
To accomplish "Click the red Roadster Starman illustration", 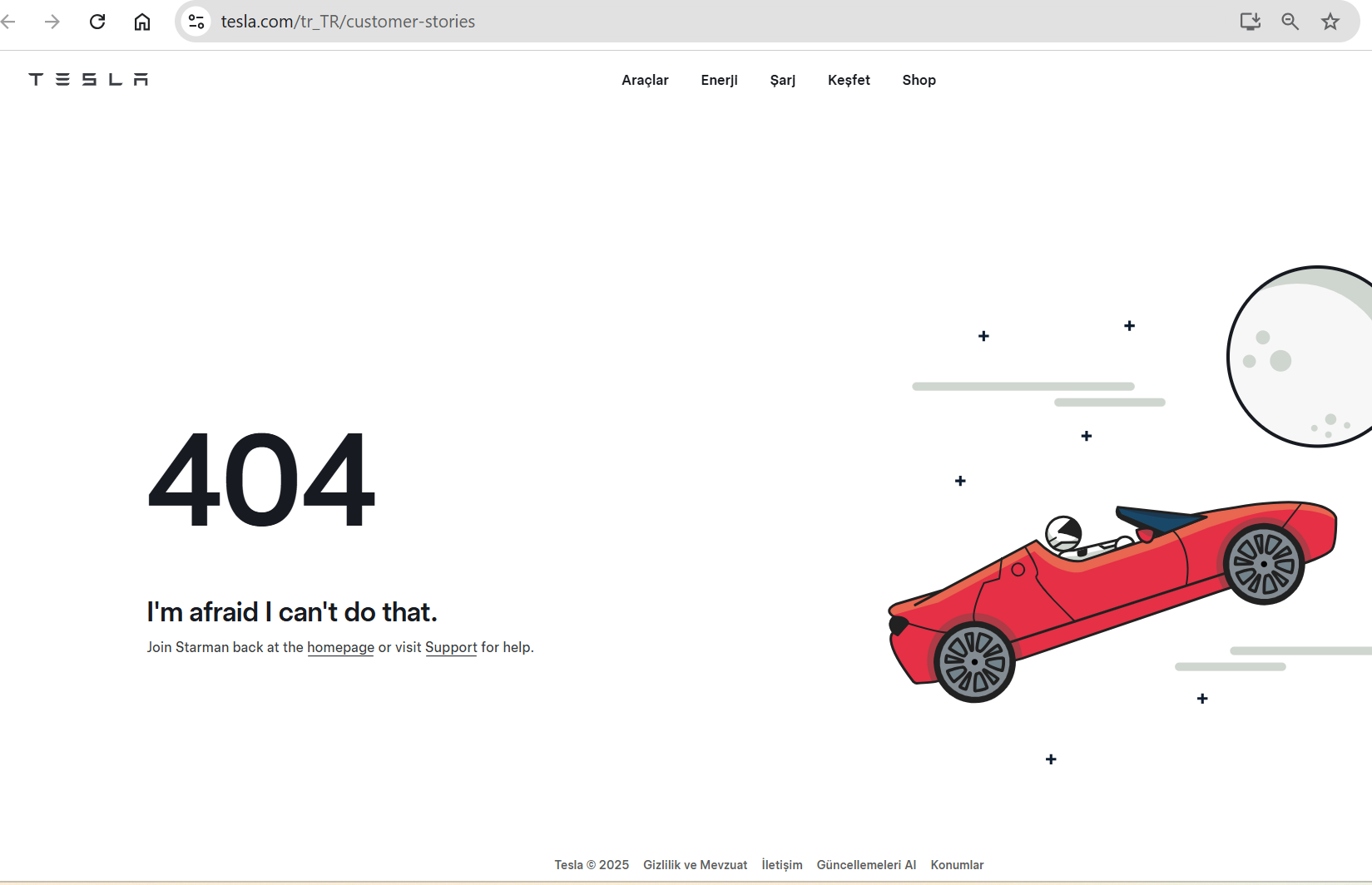I will pyautogui.click(x=1112, y=601).
